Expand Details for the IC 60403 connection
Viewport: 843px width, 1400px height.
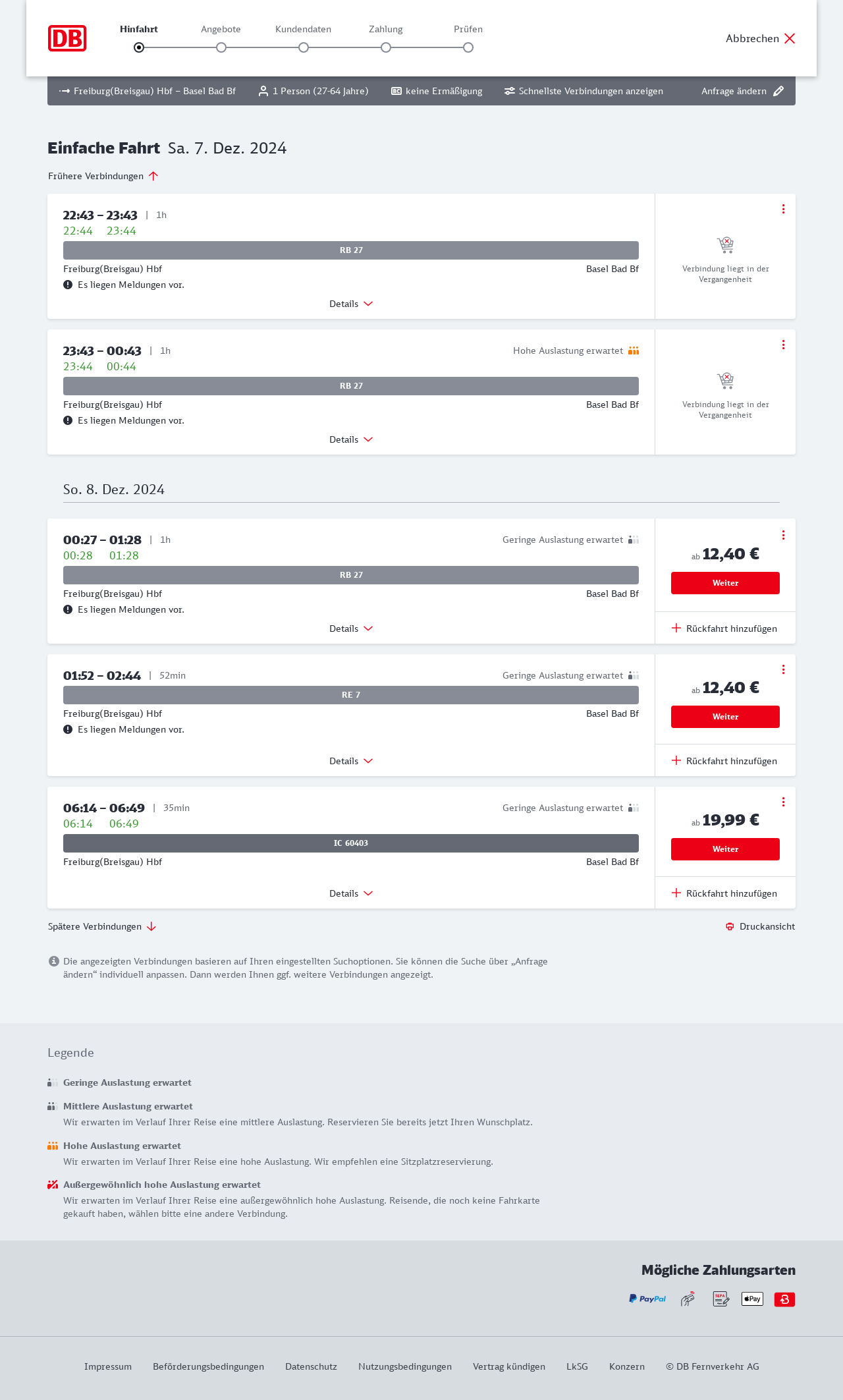(x=351, y=893)
